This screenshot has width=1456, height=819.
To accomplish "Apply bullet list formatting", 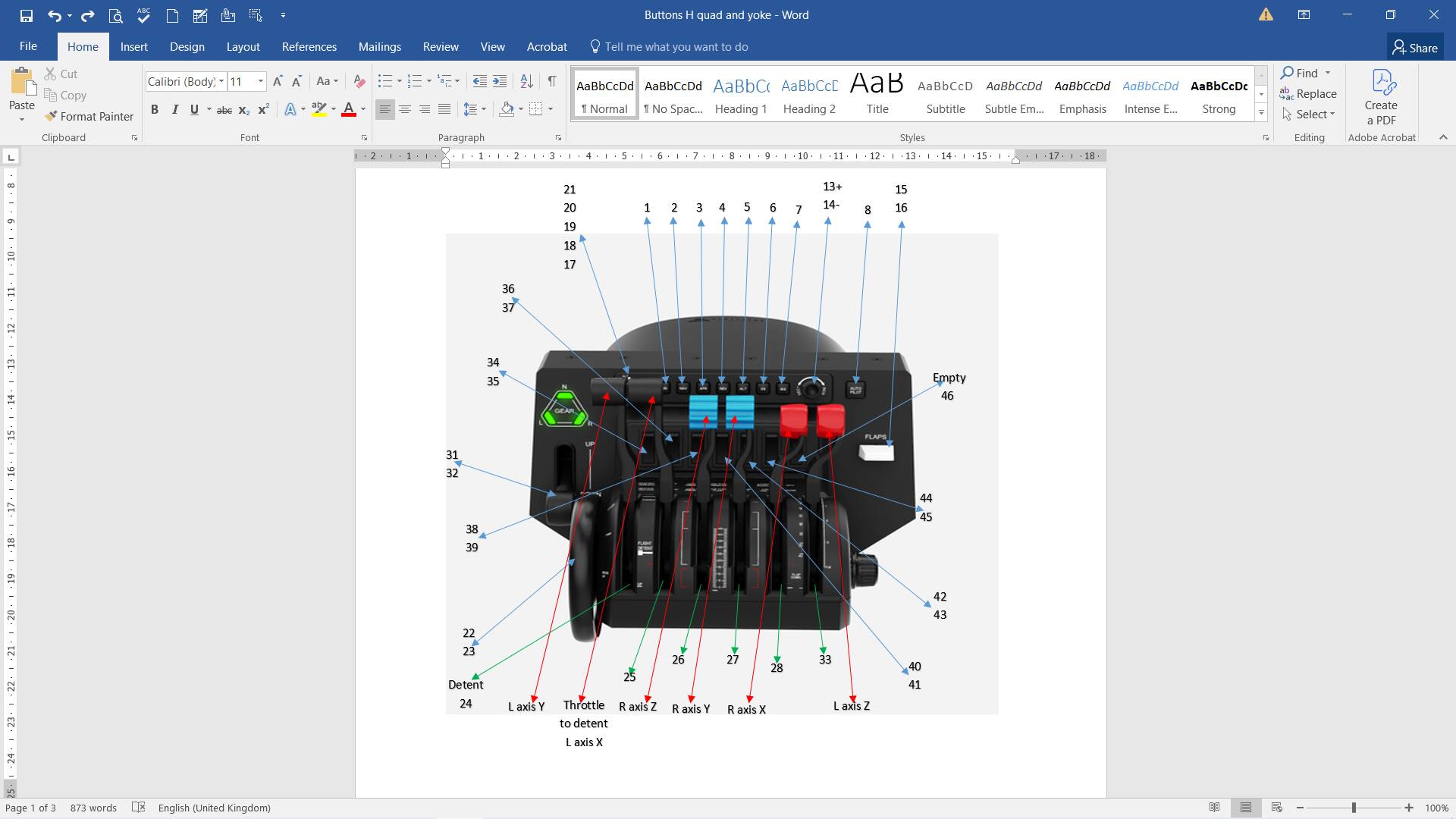I will [x=385, y=81].
